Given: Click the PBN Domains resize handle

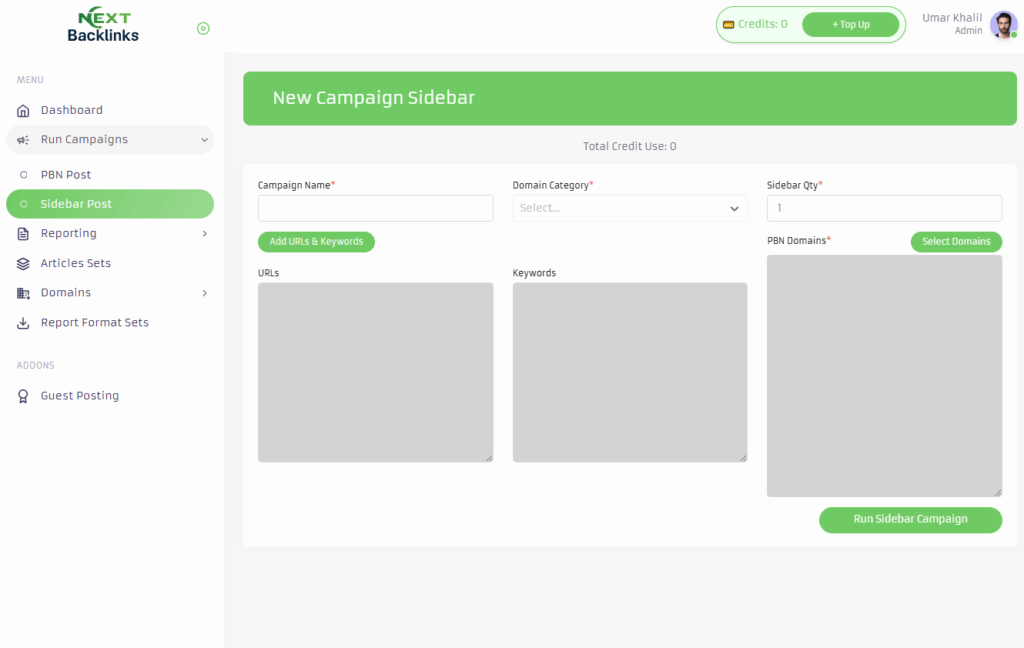Looking at the screenshot, I should click(x=998, y=493).
